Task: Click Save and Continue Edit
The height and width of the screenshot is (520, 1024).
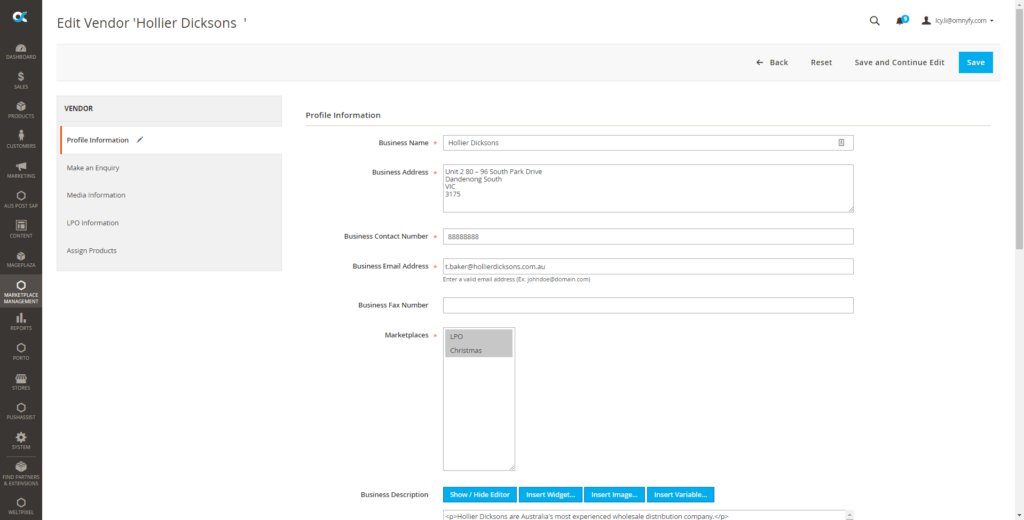Action: pyautogui.click(x=899, y=62)
